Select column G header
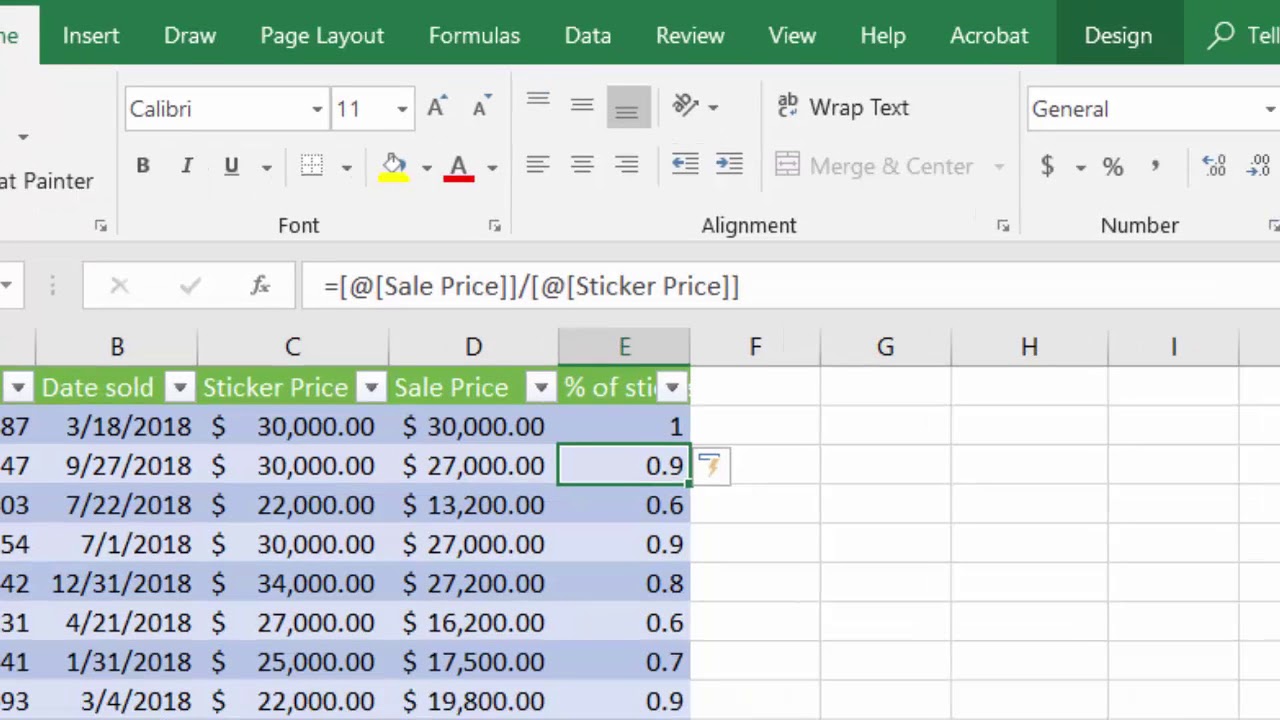Image resolution: width=1280 pixels, height=720 pixels. click(x=885, y=347)
